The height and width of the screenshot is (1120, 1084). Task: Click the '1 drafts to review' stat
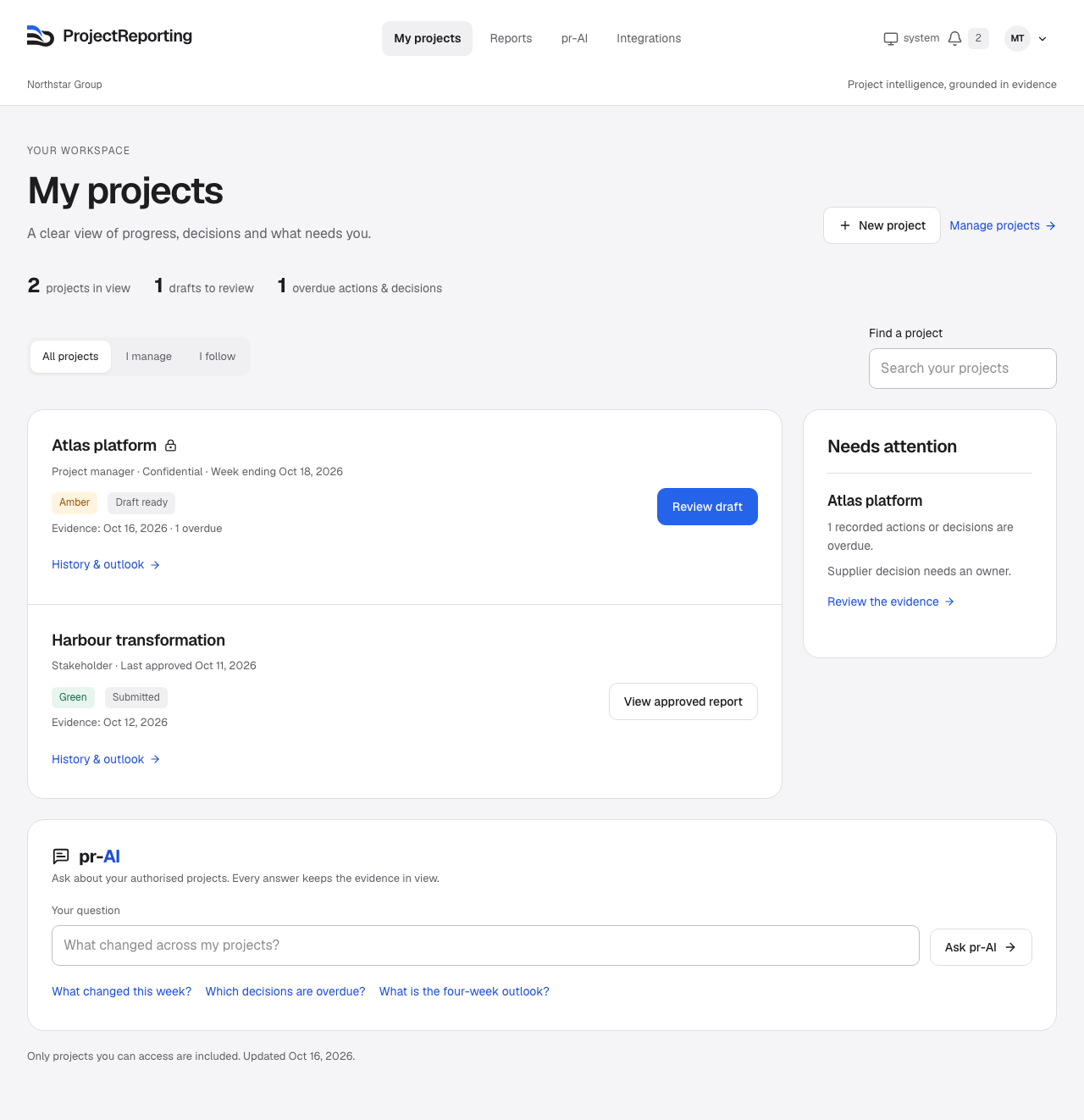point(204,286)
